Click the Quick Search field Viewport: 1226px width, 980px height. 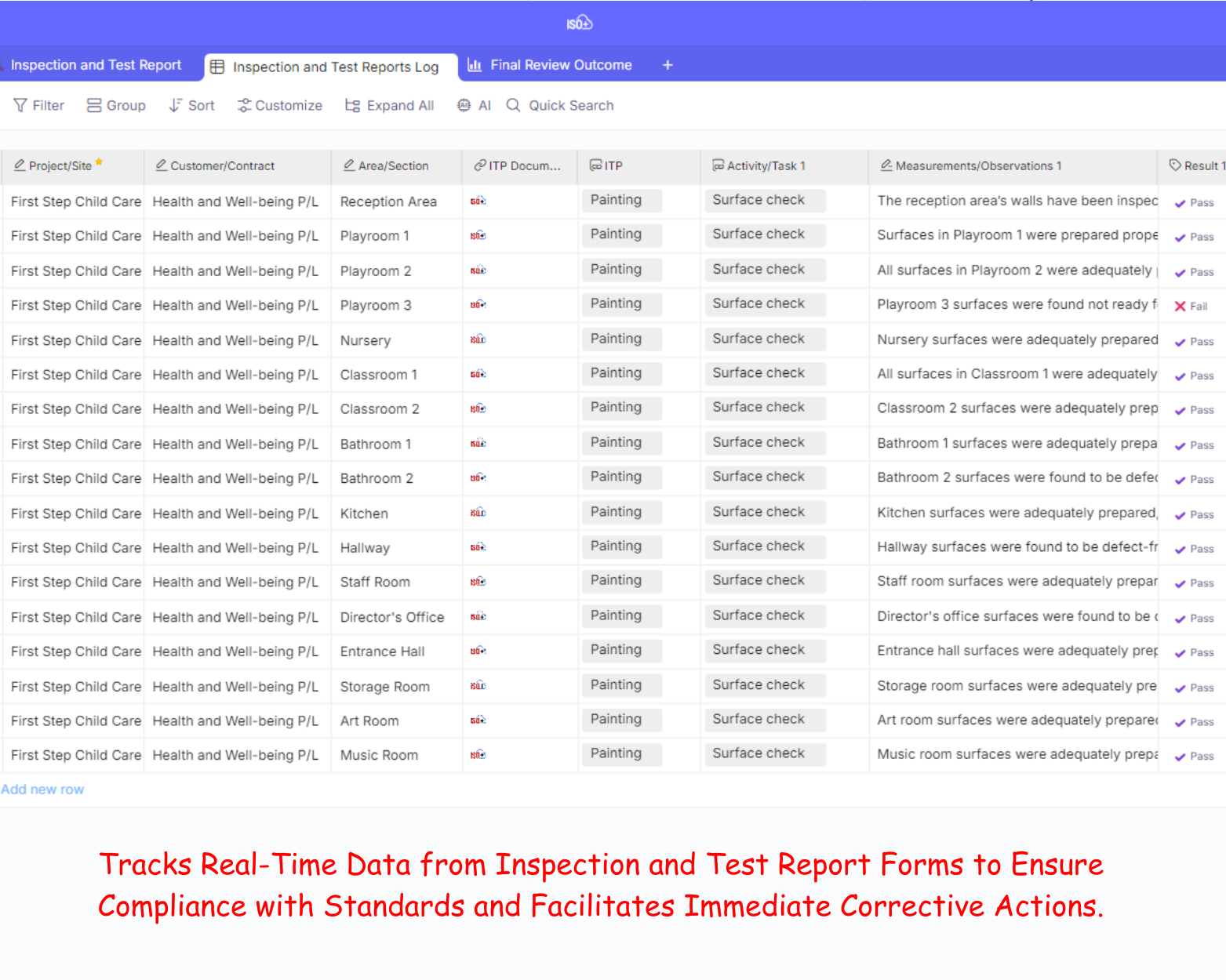point(570,106)
